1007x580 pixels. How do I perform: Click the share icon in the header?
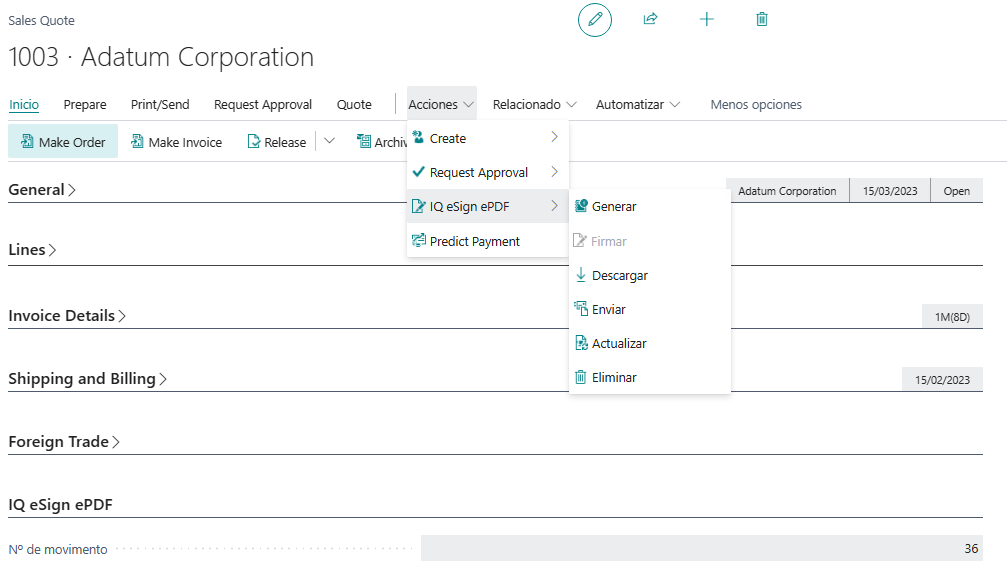(651, 19)
